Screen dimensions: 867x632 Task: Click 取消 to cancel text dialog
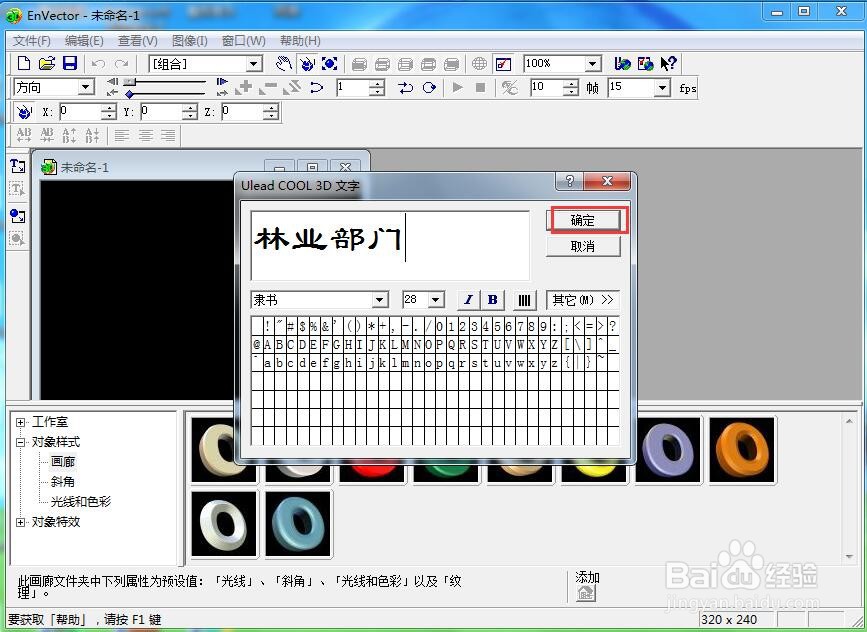583,246
